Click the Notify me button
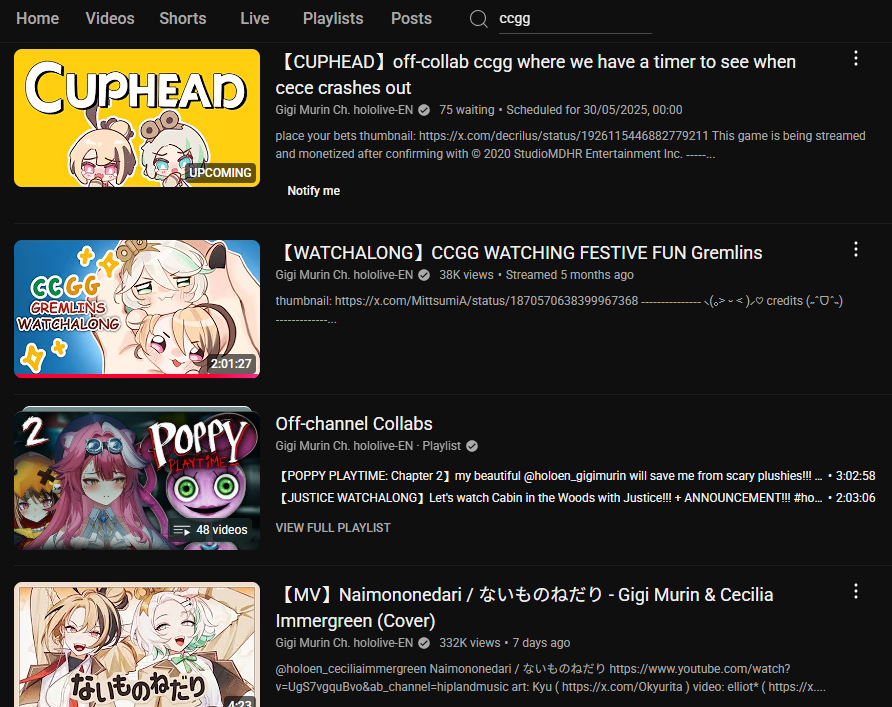The height and width of the screenshot is (707, 892). 313,191
